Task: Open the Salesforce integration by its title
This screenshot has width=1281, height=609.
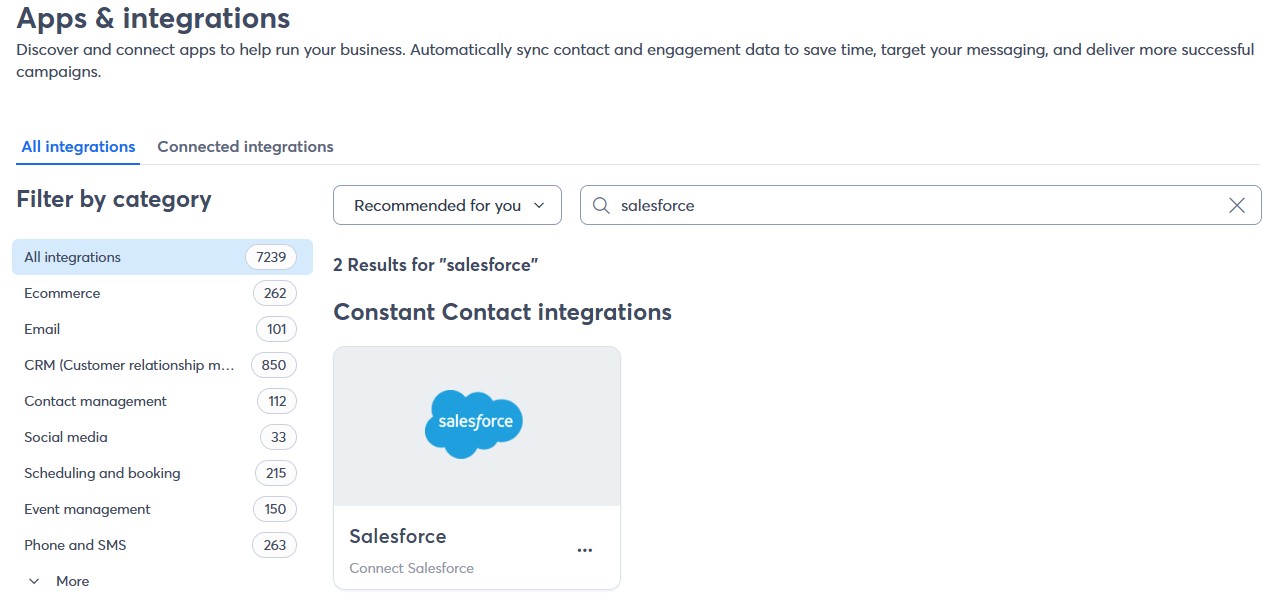Action: (397, 536)
